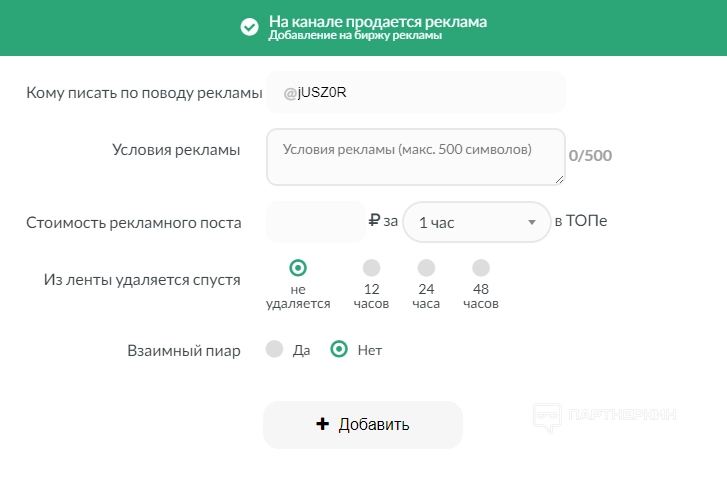Select 'не удаляется' radio option

coord(297,268)
